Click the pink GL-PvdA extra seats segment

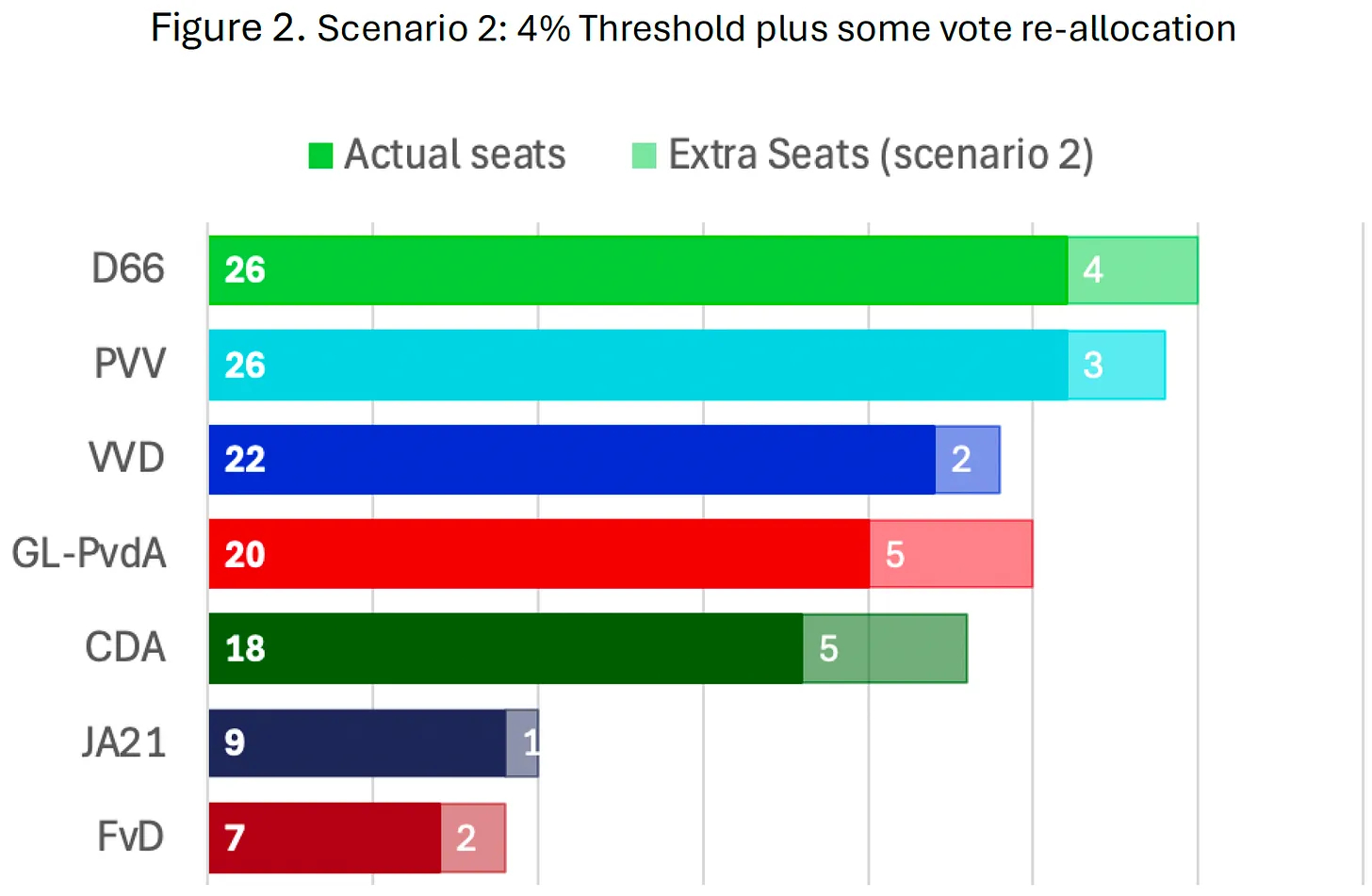point(951,554)
